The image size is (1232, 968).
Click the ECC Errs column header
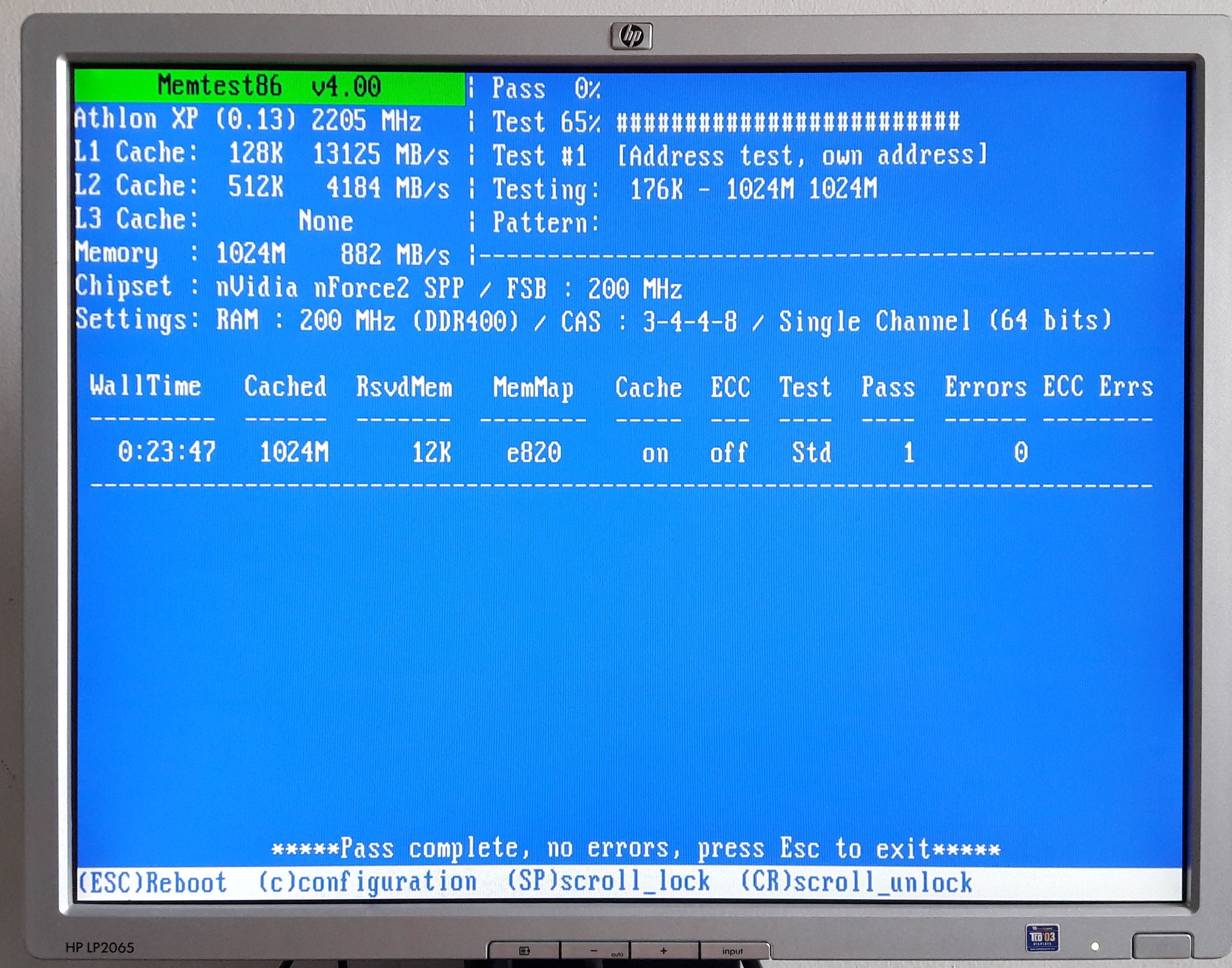[x=1099, y=386]
